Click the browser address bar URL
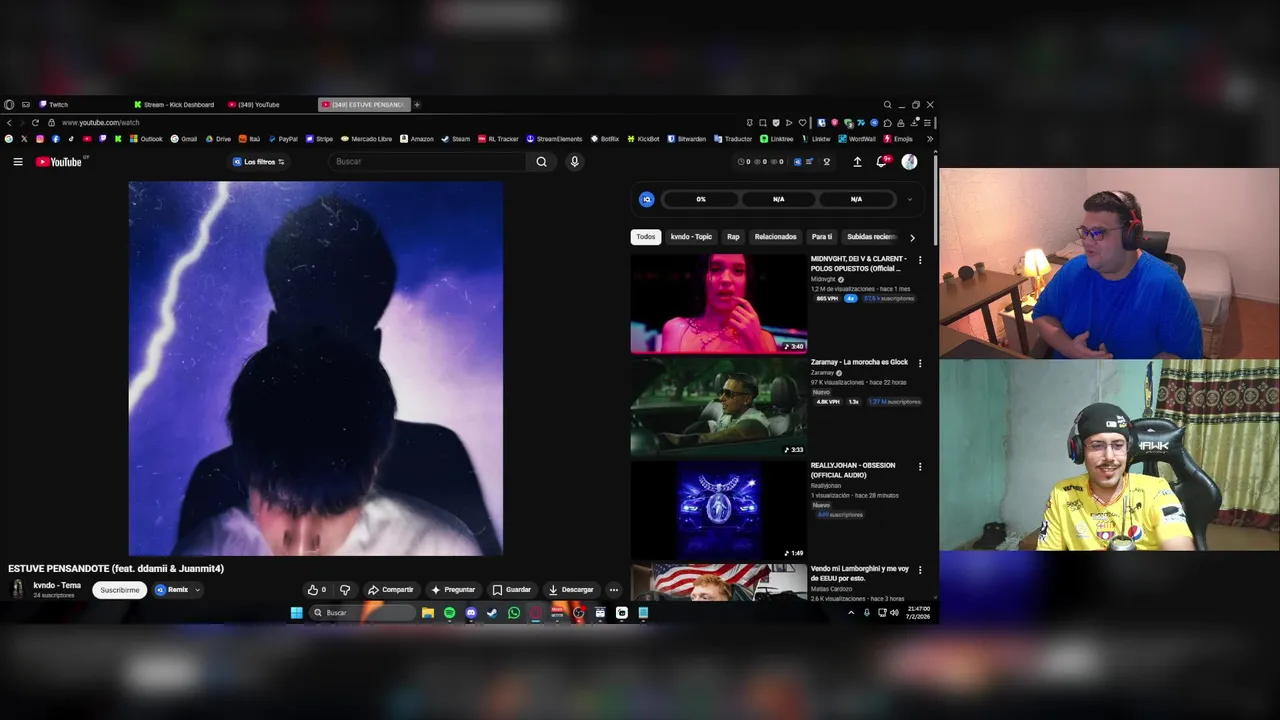Screen dimensions: 1280x720 [x=100, y=123]
